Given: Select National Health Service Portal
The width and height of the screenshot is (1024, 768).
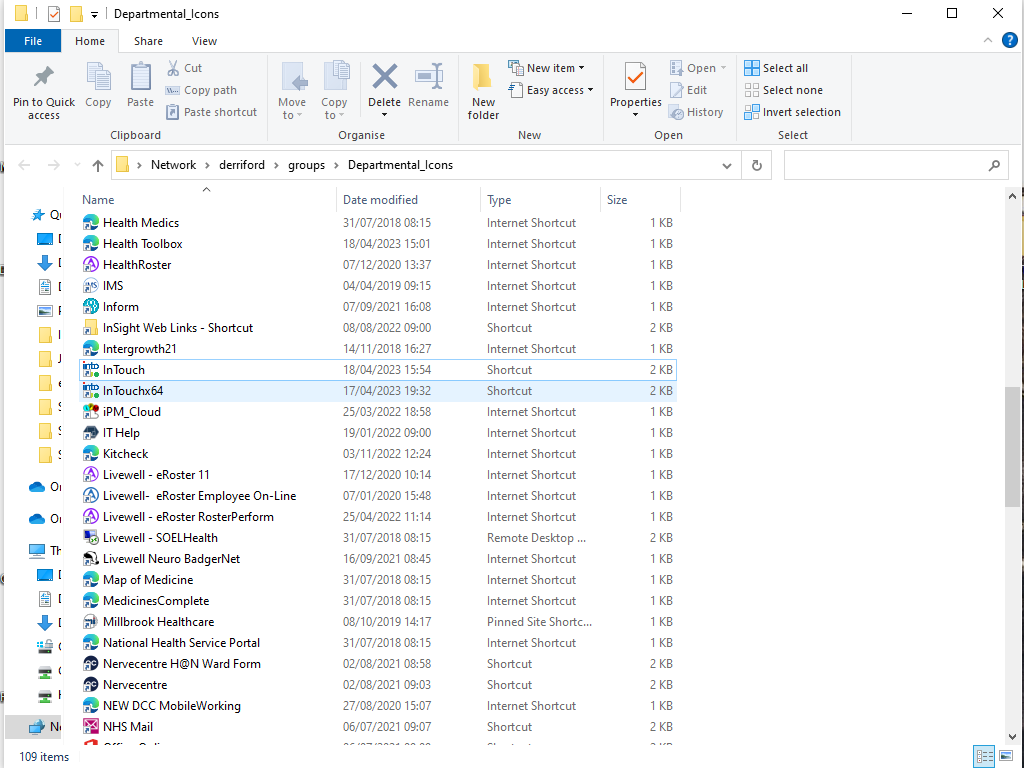Looking at the screenshot, I should (x=377, y=643).
